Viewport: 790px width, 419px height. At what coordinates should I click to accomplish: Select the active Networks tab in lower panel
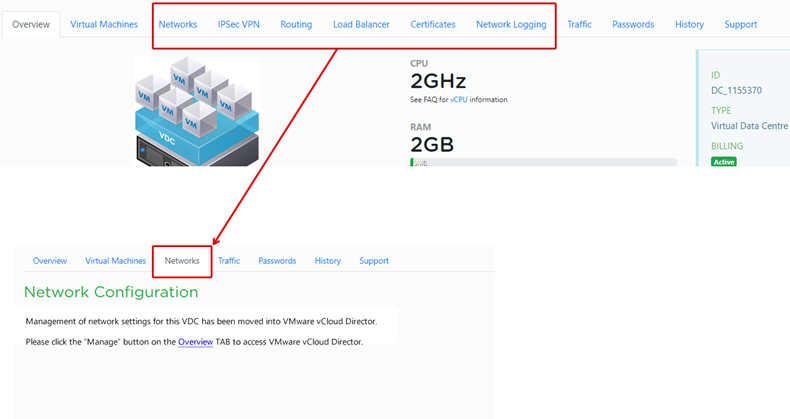(x=182, y=261)
